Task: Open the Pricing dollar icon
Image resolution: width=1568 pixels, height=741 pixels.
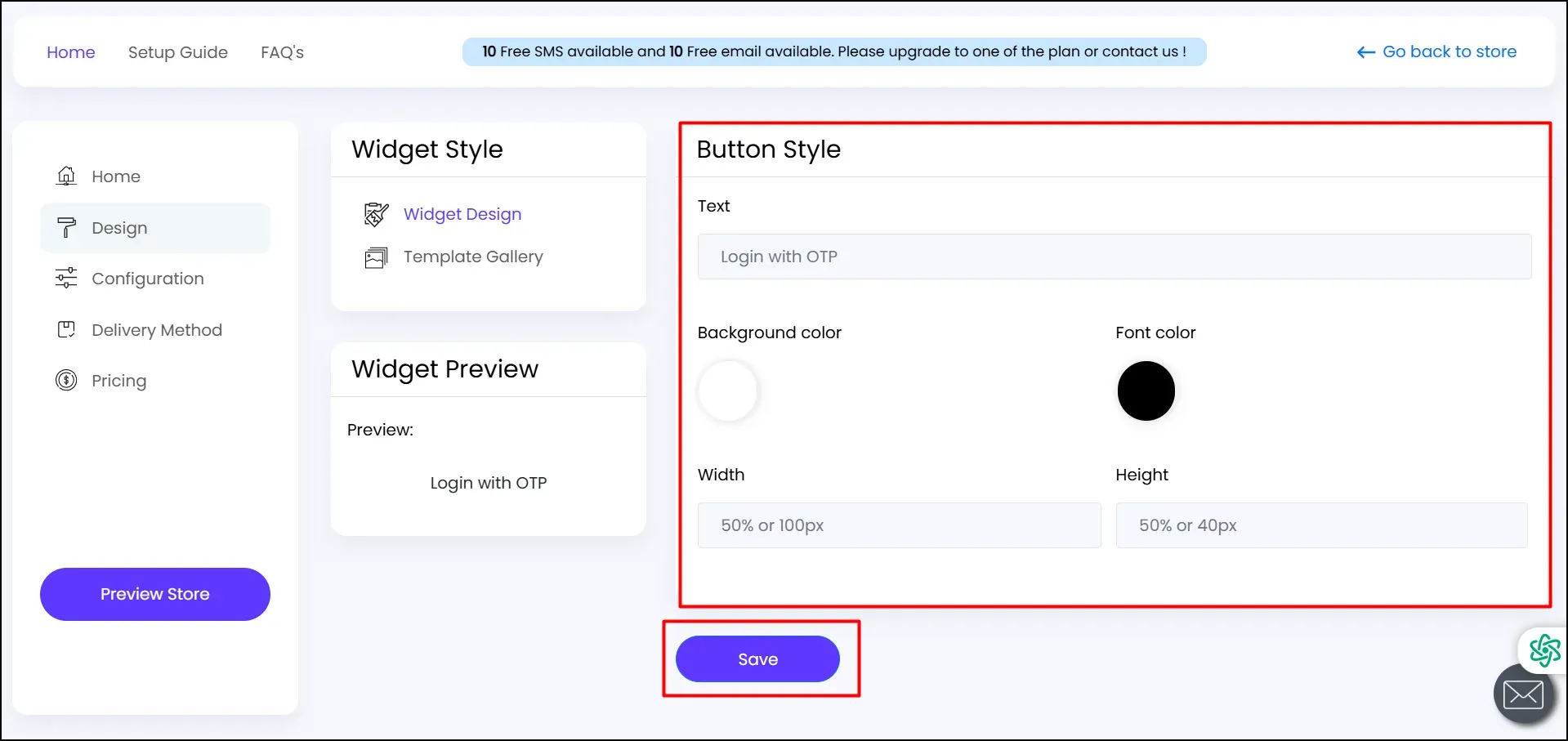Action: [x=65, y=380]
